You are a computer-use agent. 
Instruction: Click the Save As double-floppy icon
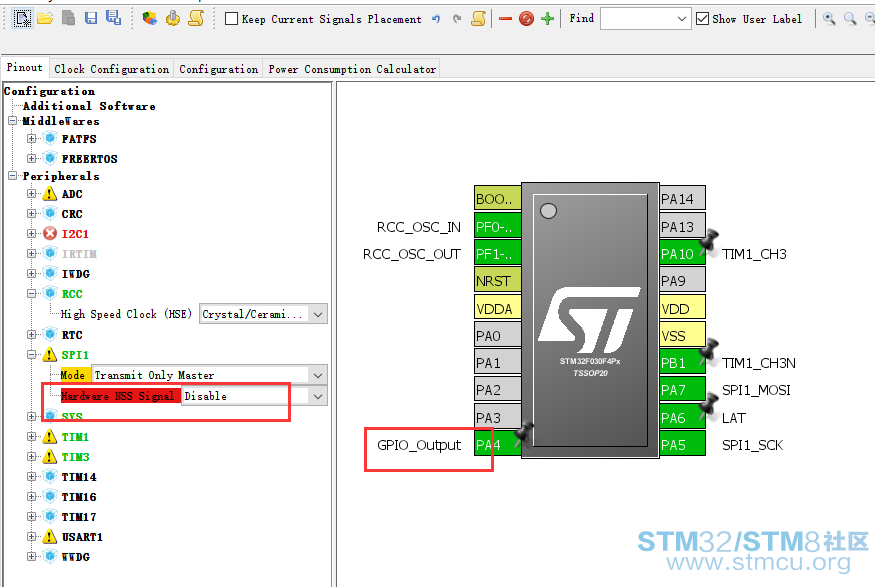[x=114, y=18]
